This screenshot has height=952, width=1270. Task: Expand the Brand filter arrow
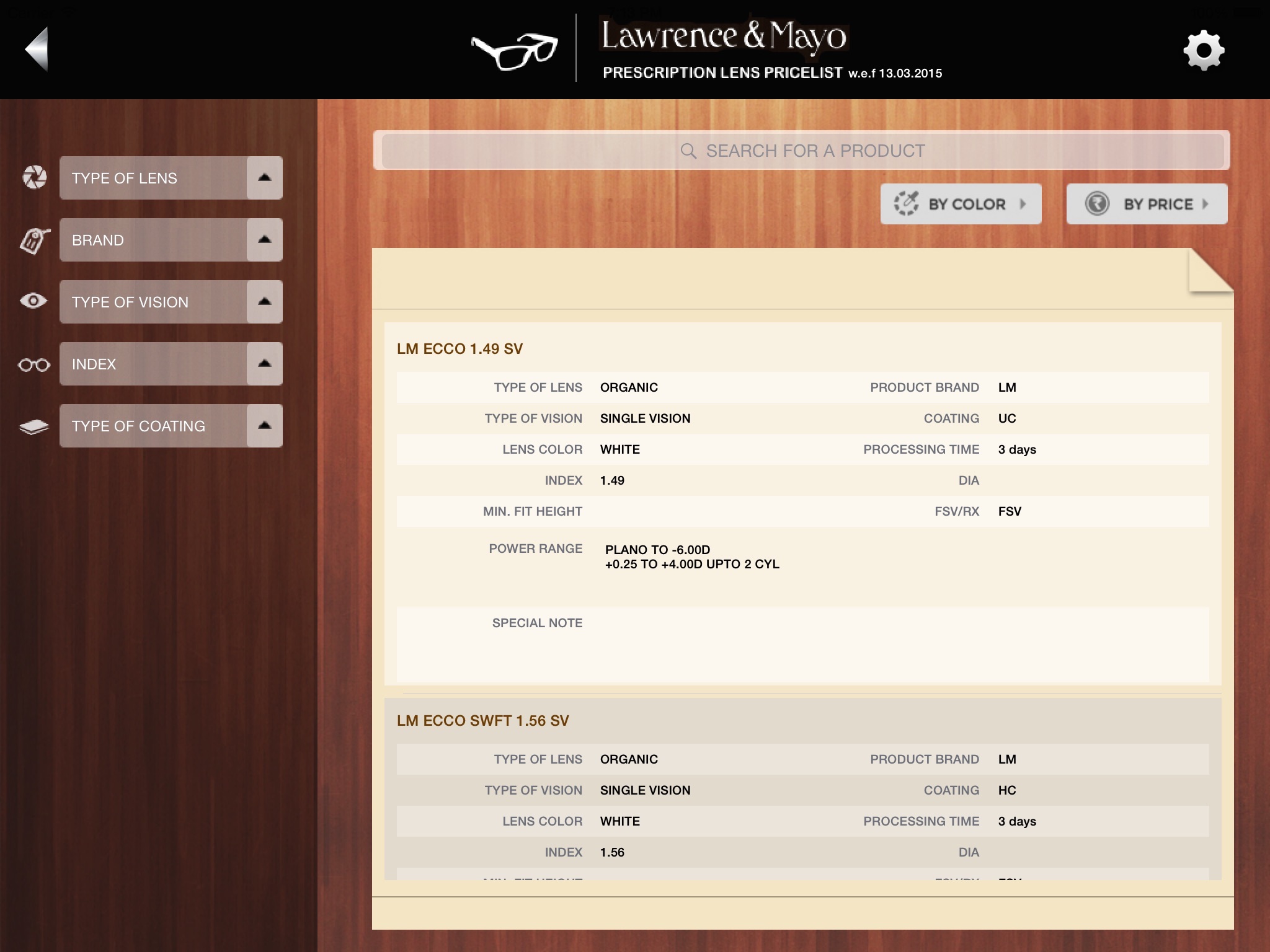pyautogui.click(x=265, y=240)
